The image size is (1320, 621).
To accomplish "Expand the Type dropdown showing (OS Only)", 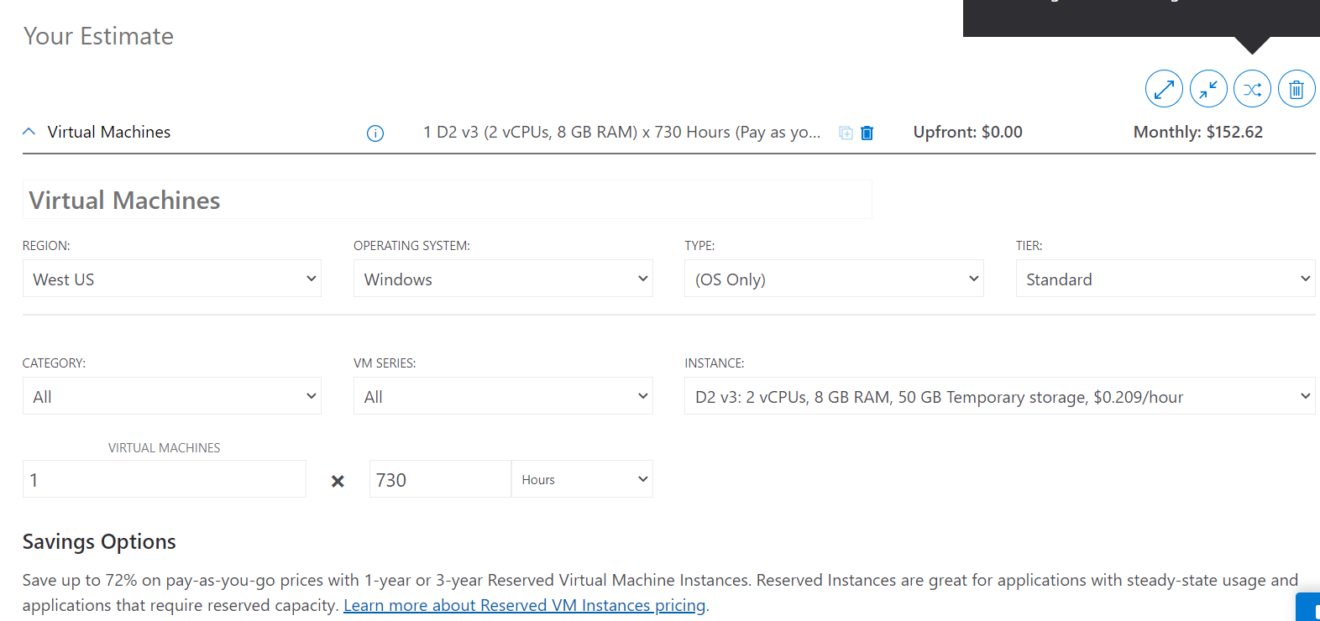I will 833,279.
